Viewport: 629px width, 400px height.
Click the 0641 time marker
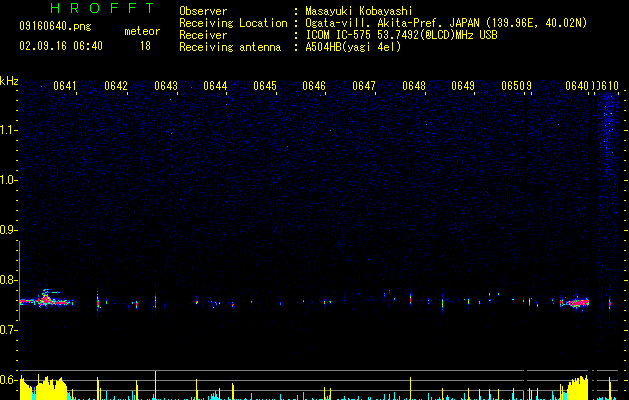pos(65,86)
